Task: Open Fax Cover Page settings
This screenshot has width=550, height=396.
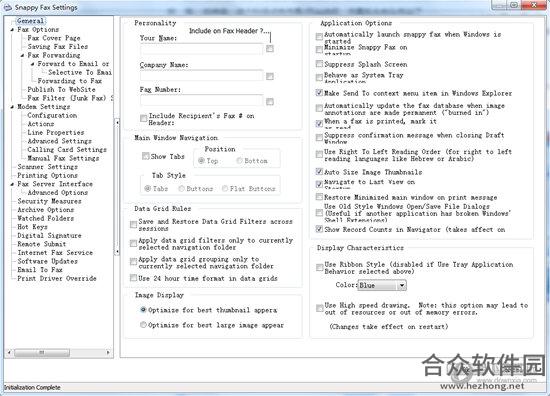Action: [54, 38]
